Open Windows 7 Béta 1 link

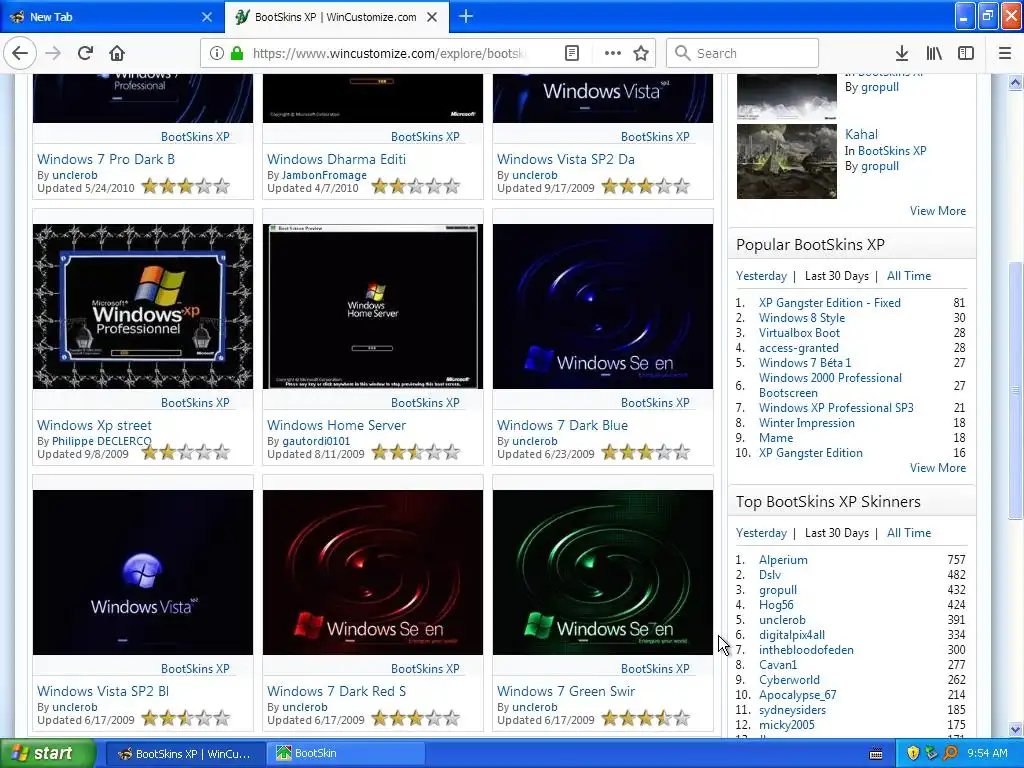click(805, 363)
